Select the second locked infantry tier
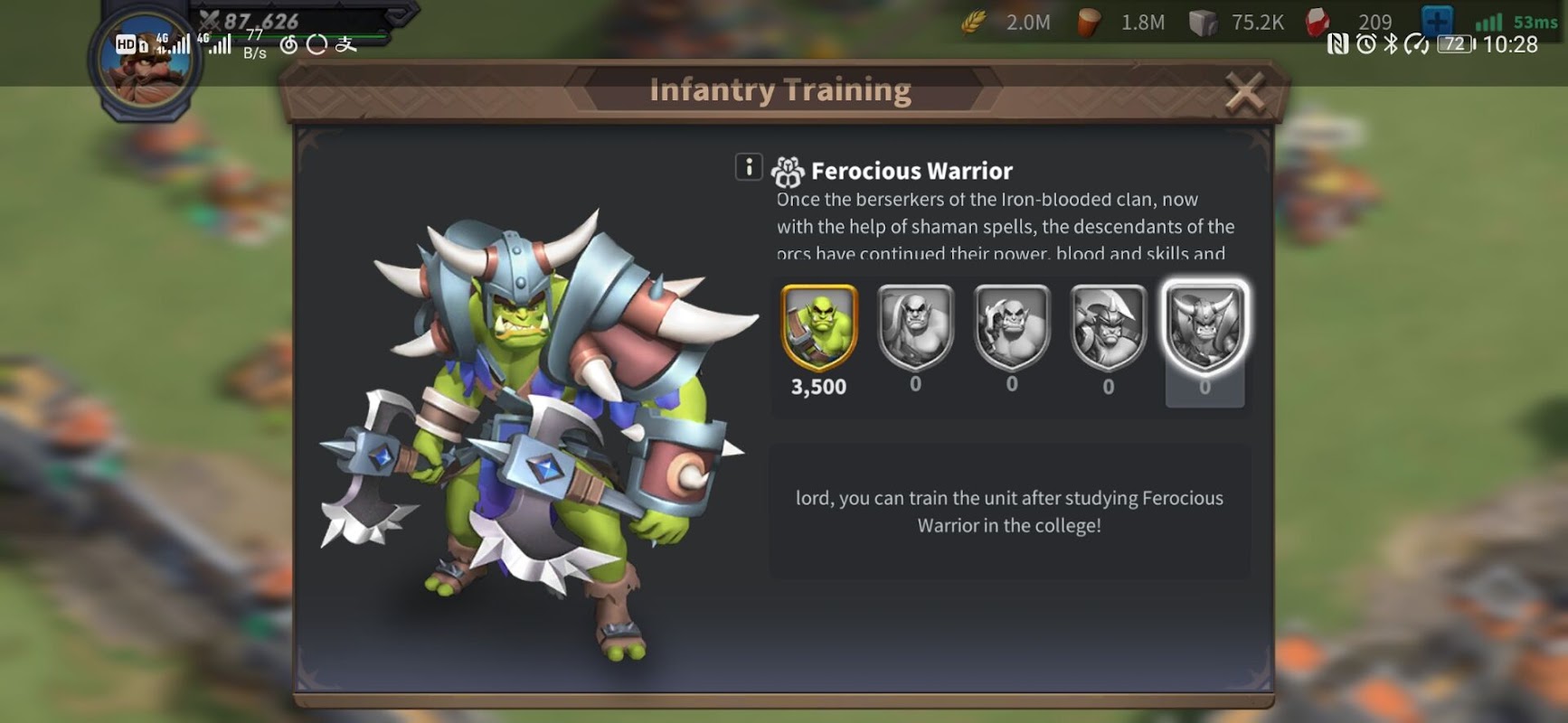The width and height of the screenshot is (1568, 723). point(915,327)
